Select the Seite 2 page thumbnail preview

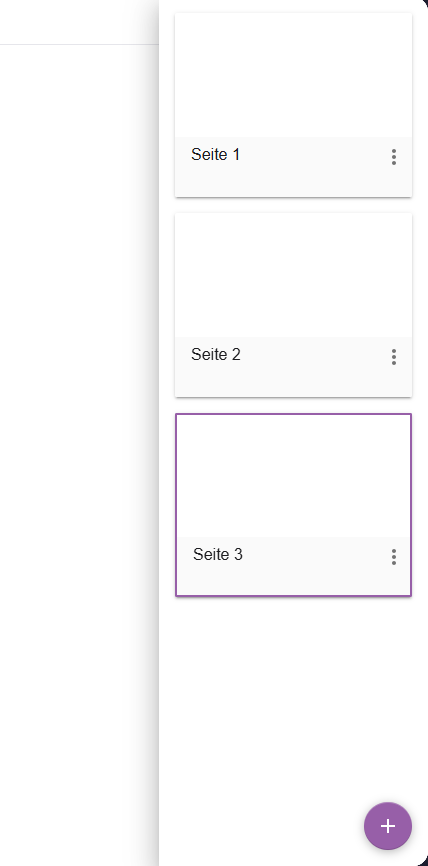point(293,274)
